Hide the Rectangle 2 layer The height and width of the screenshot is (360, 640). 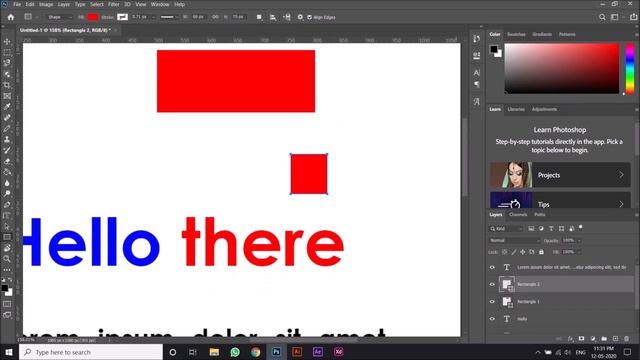tap(492, 284)
